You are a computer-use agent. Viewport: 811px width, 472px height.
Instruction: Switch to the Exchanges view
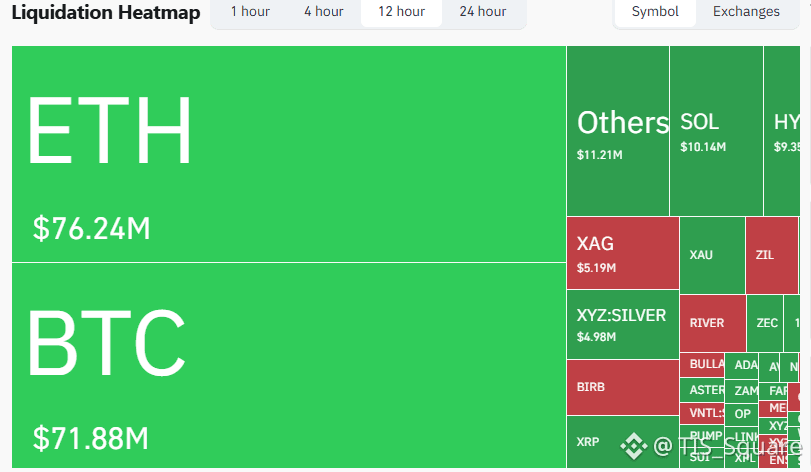(746, 12)
